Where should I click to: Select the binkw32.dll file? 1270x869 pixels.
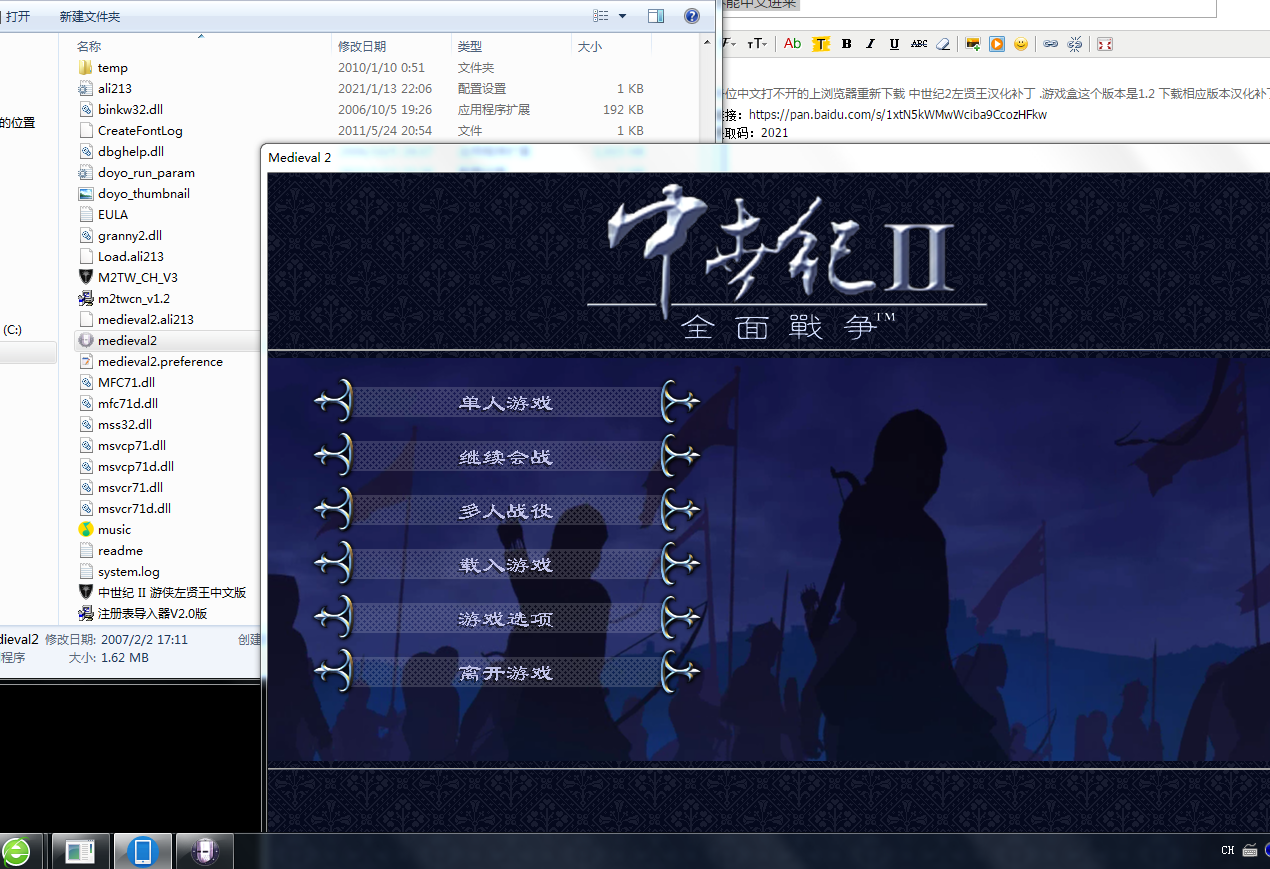[121, 109]
